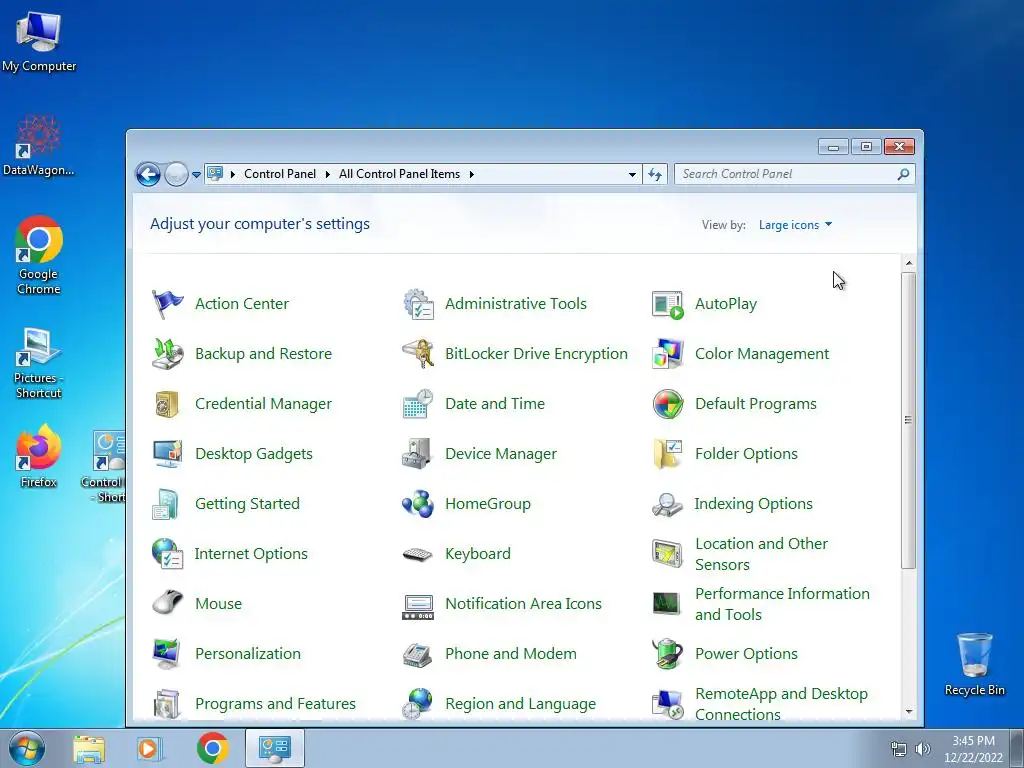Open BitLocker Drive Encryption key icon
The width and height of the screenshot is (1024, 768).
(418, 354)
